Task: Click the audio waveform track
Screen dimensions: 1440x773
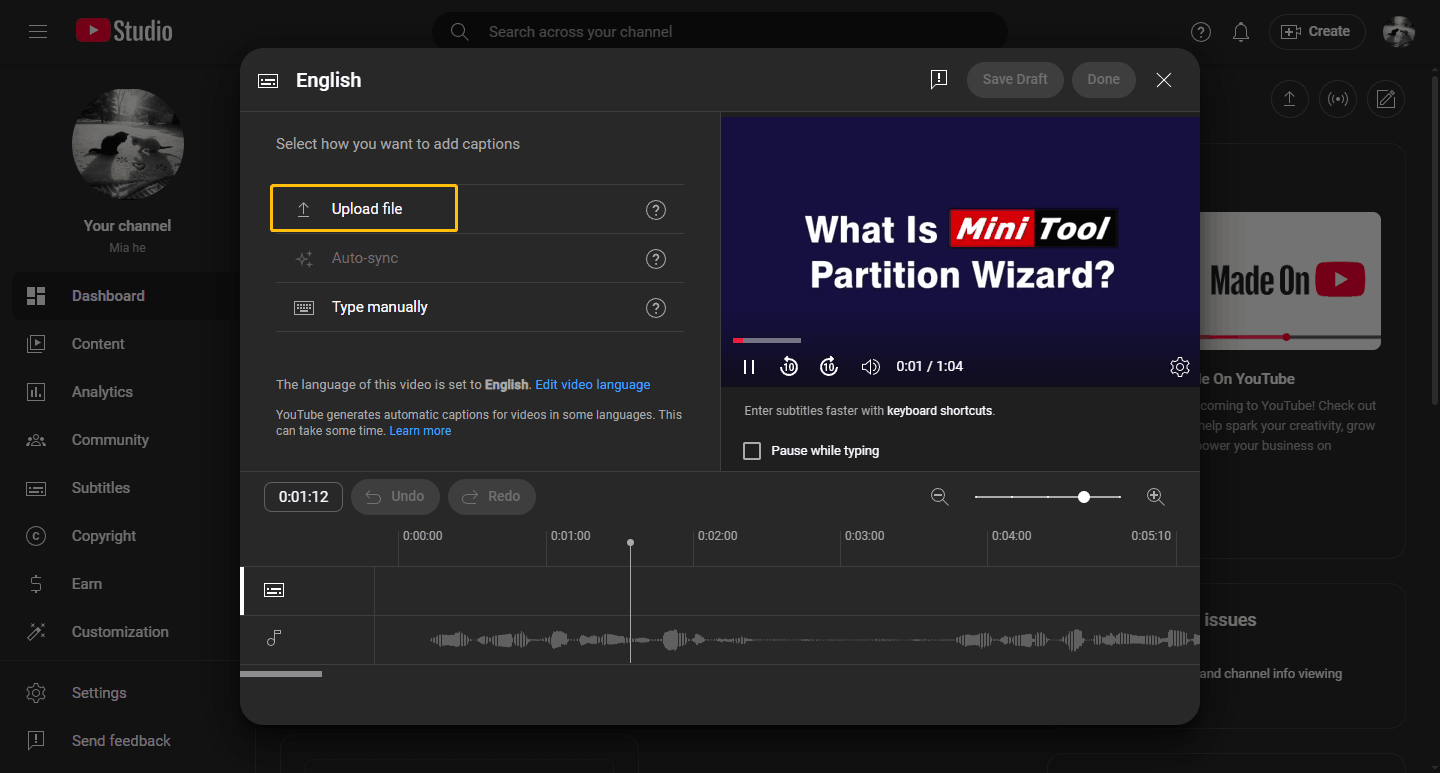Action: point(787,639)
